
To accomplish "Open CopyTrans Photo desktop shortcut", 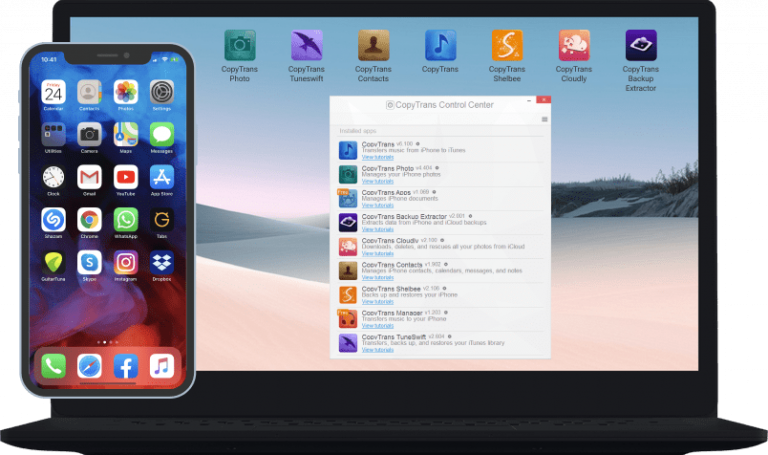I will pos(240,46).
